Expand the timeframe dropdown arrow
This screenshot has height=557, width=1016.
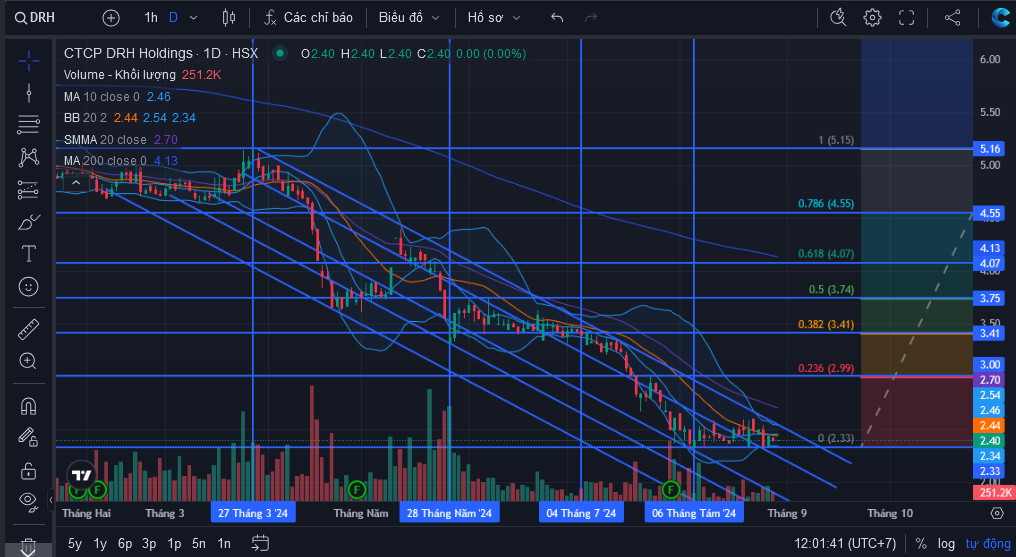193,17
